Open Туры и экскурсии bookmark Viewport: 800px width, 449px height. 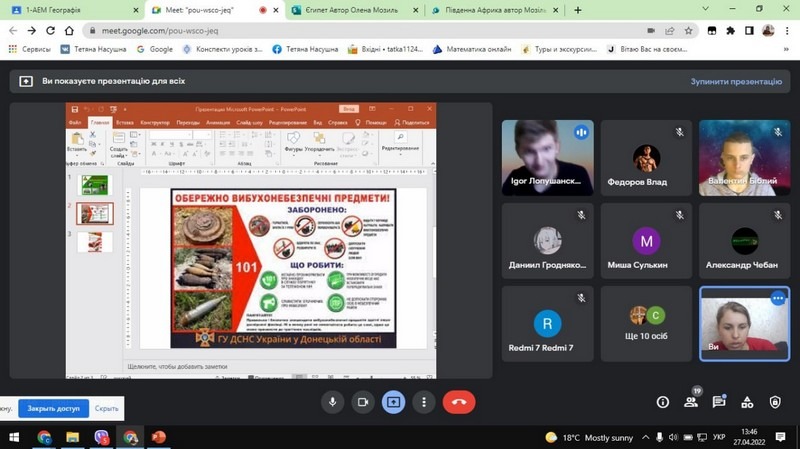(559, 49)
